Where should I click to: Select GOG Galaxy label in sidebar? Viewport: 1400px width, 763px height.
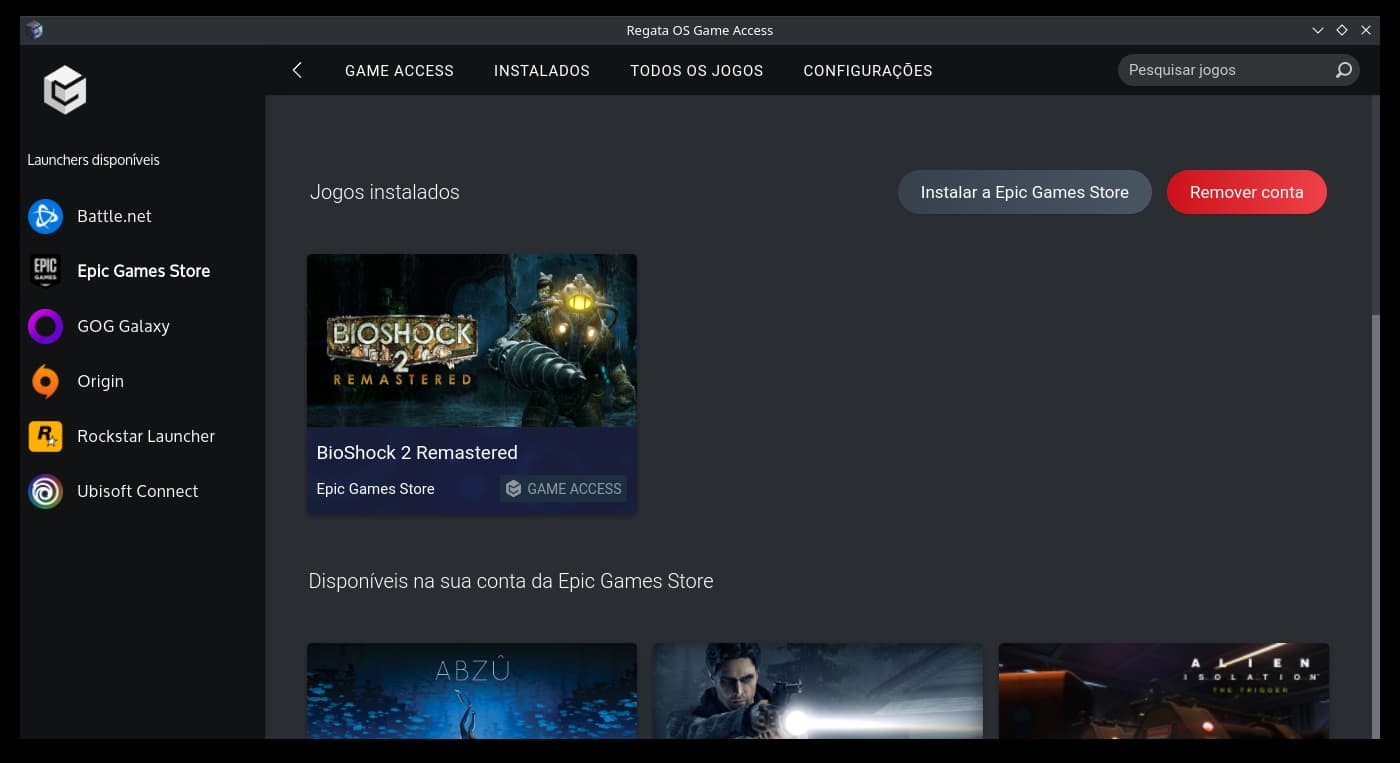click(x=123, y=326)
